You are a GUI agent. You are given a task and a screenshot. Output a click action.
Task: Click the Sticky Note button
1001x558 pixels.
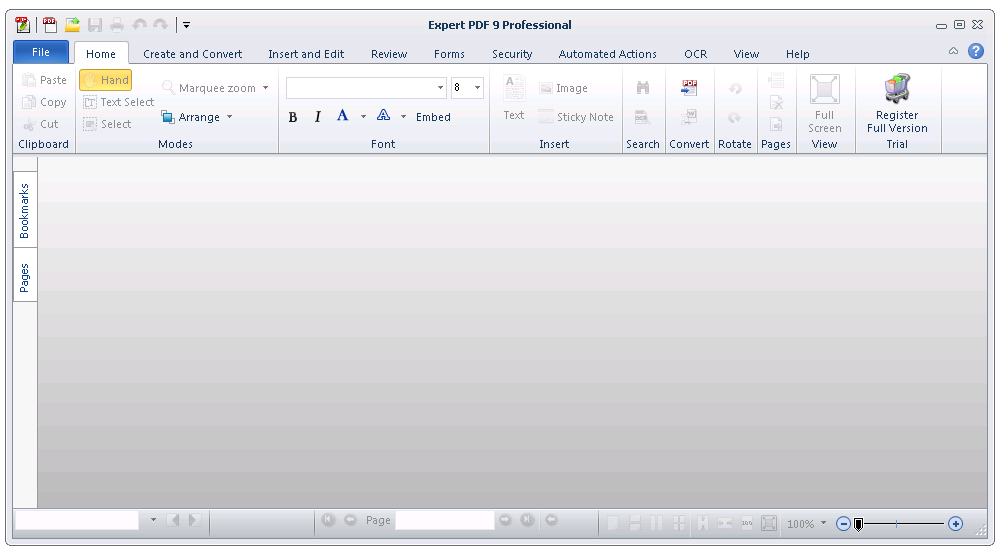(576, 117)
